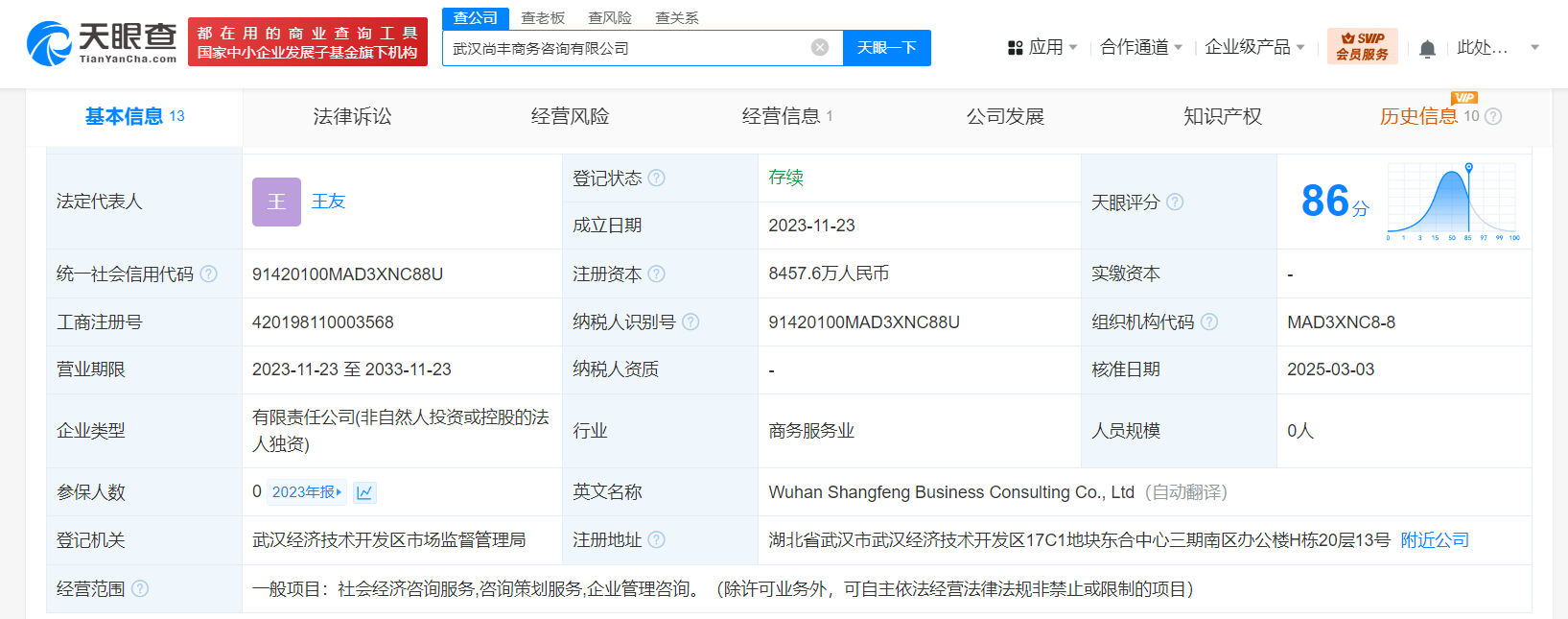The image size is (1568, 619).
Task: Open legal representative 王友 link
Action: click(328, 202)
